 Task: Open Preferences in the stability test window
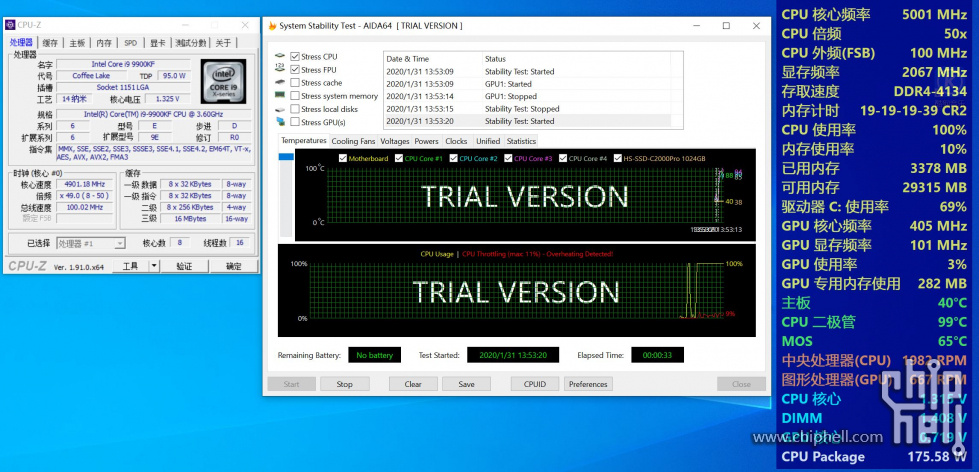coord(588,384)
